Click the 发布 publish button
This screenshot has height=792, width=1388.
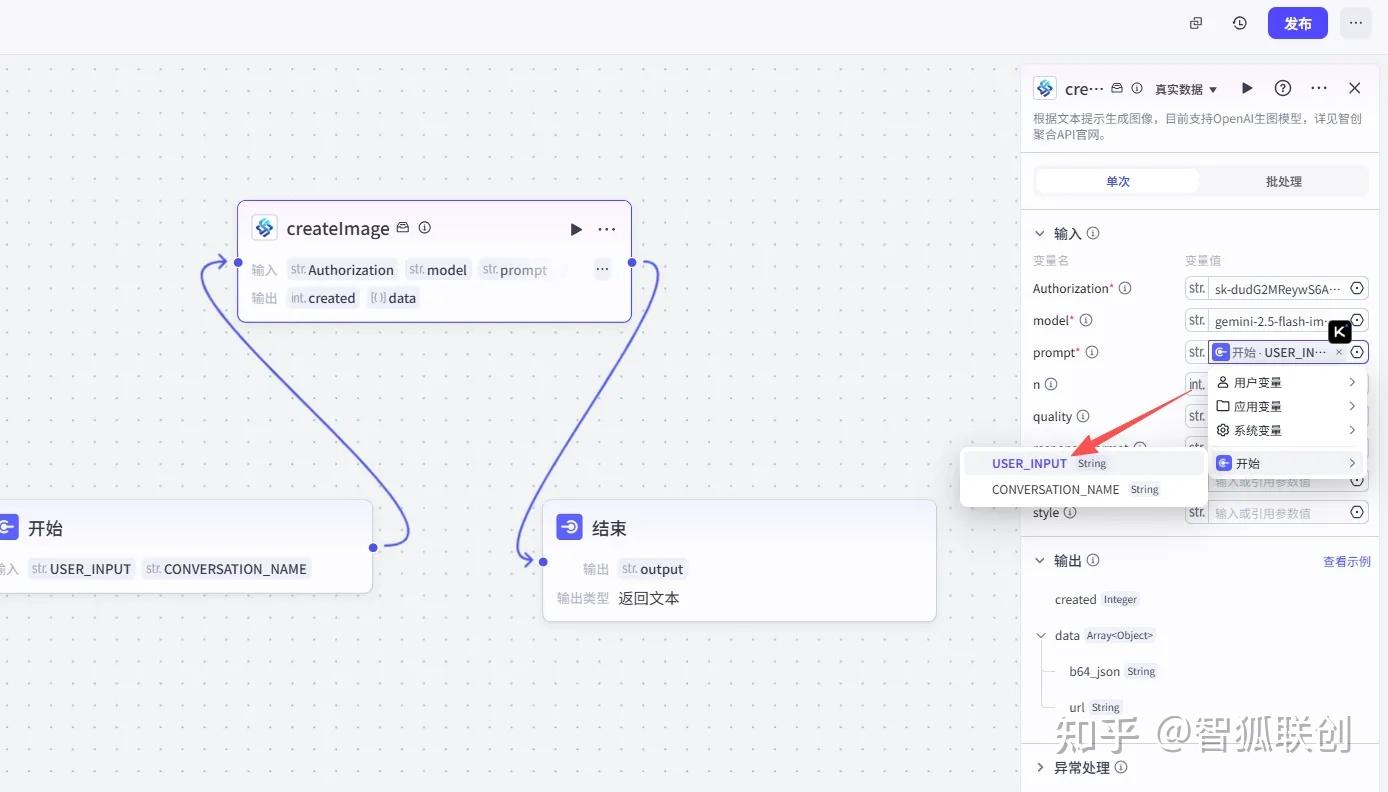[1298, 23]
